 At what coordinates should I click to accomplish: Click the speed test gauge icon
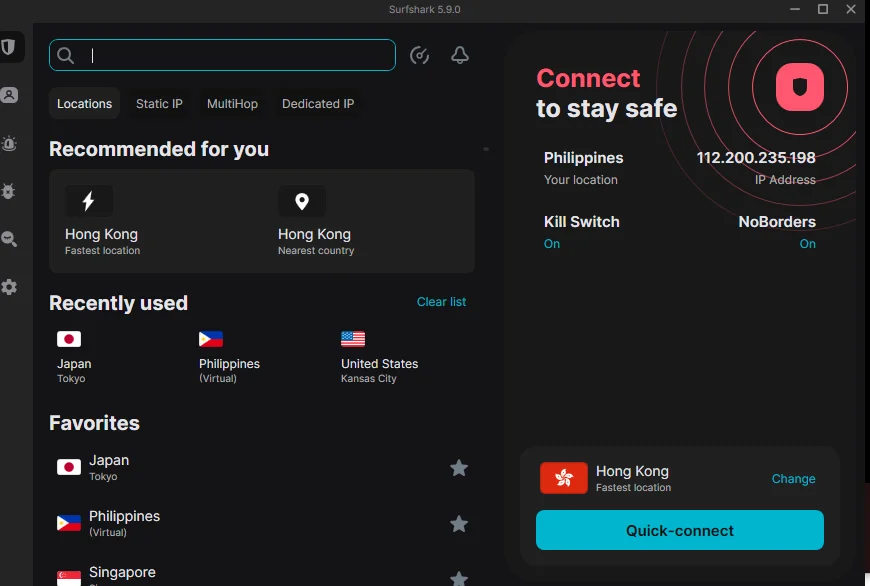click(419, 55)
